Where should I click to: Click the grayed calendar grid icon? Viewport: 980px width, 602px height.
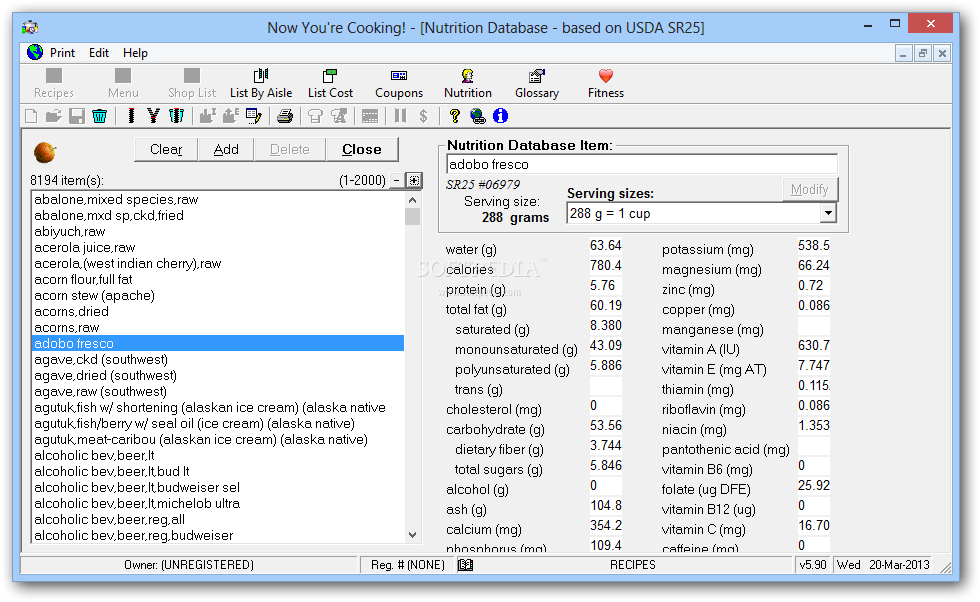click(x=370, y=116)
